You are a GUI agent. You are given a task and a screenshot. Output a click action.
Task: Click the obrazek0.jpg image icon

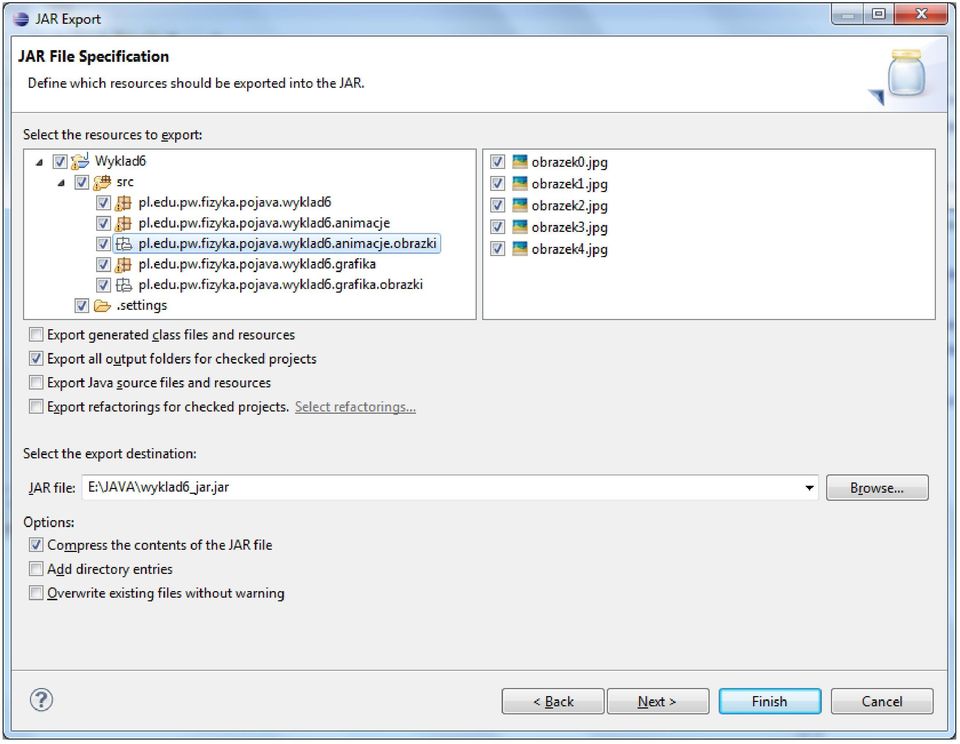point(520,162)
